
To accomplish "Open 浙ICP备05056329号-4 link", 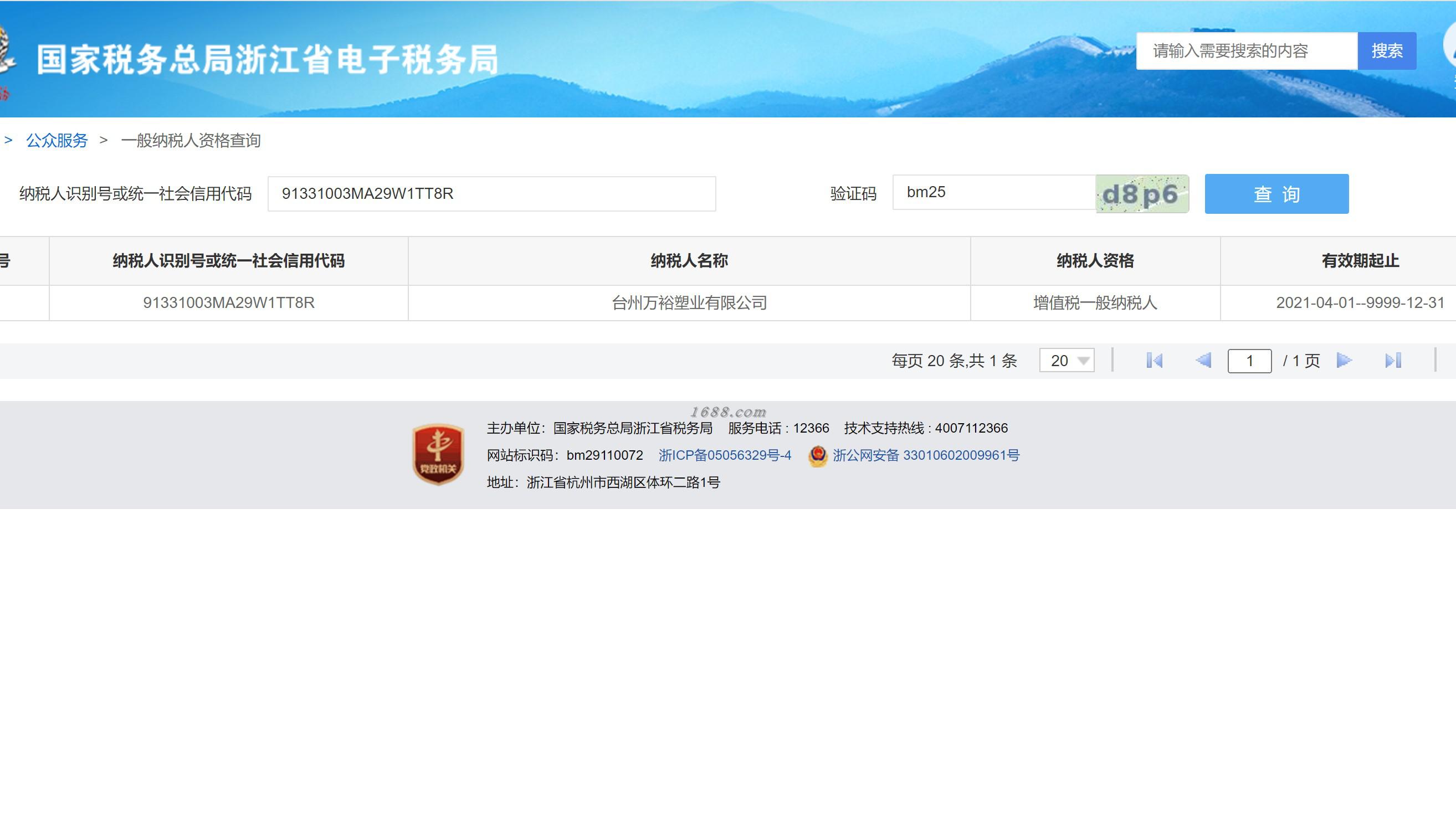I will 725,455.
